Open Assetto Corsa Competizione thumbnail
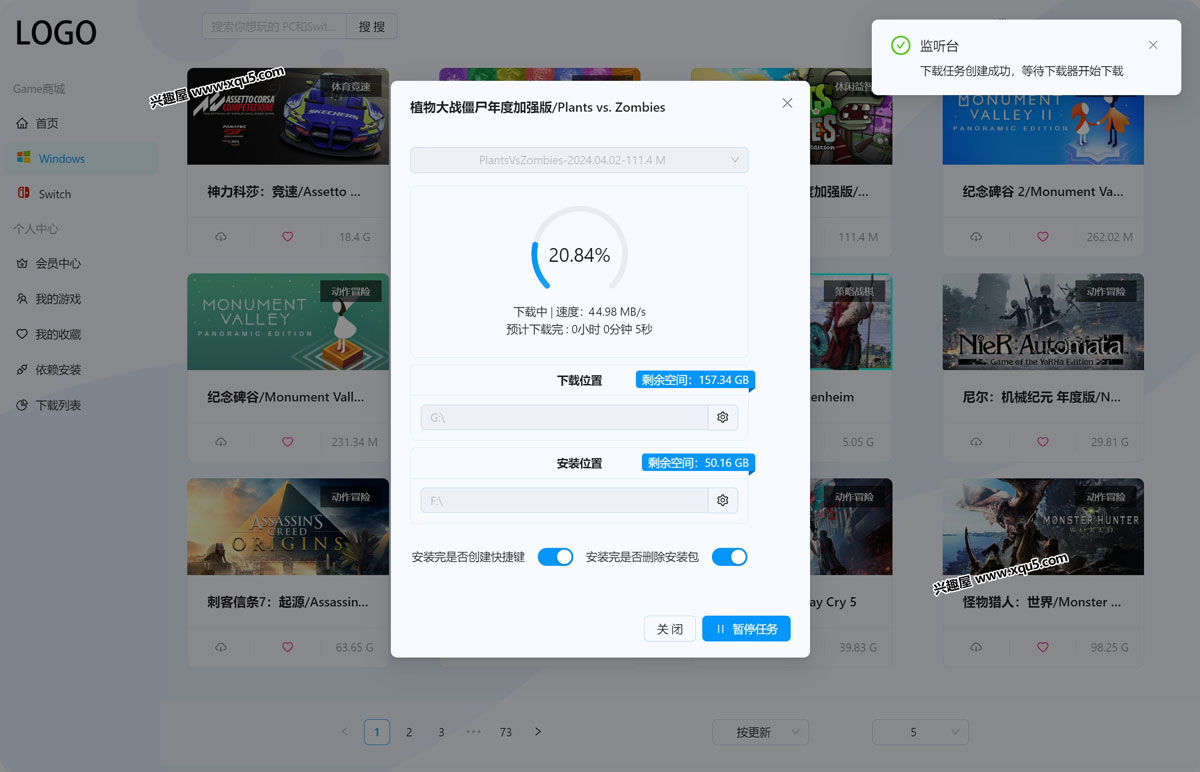Screen dimensions: 1200x772 [x=288, y=116]
